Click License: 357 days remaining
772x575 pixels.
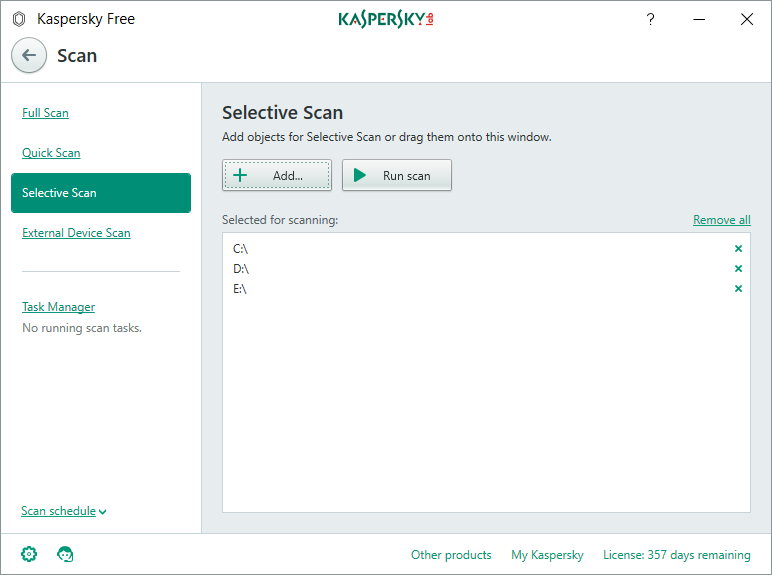pyautogui.click(x=677, y=555)
